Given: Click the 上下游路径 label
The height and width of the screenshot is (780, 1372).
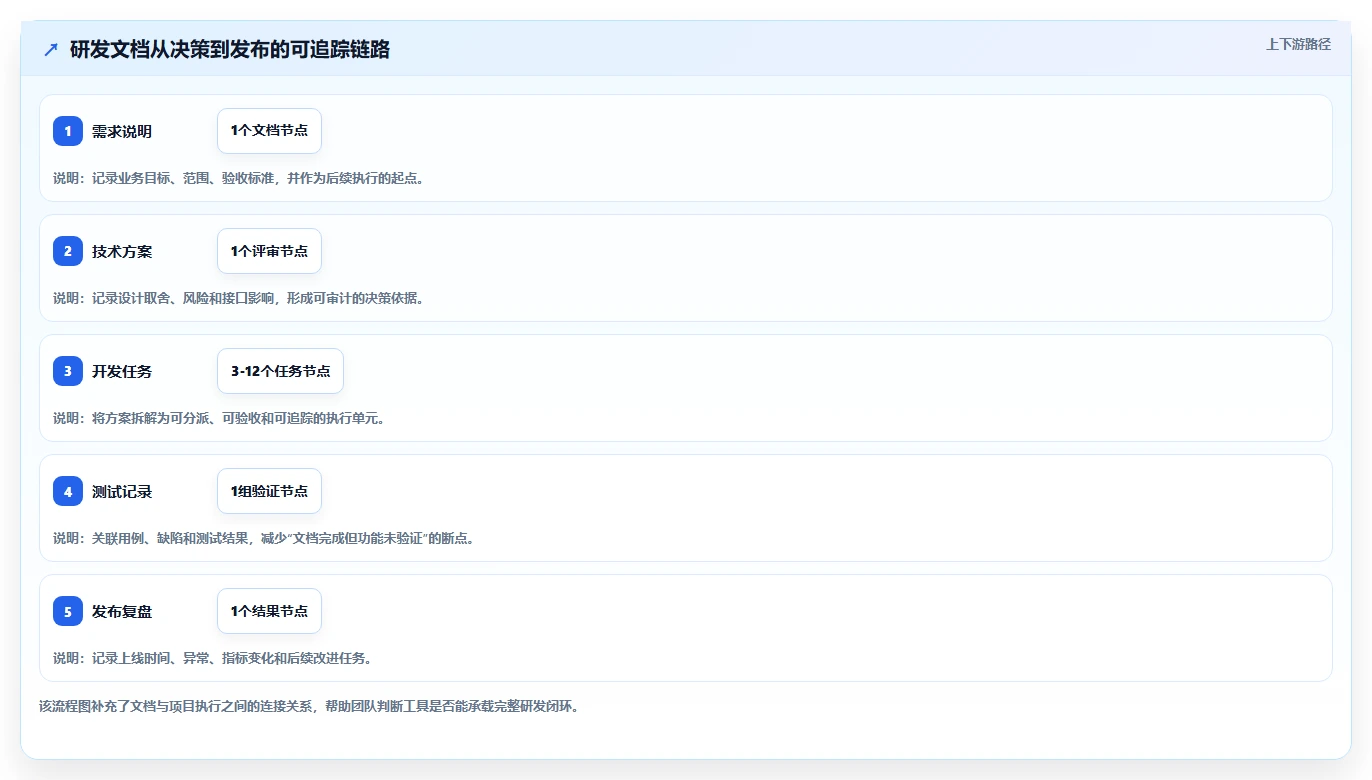Looking at the screenshot, I should 1298,44.
